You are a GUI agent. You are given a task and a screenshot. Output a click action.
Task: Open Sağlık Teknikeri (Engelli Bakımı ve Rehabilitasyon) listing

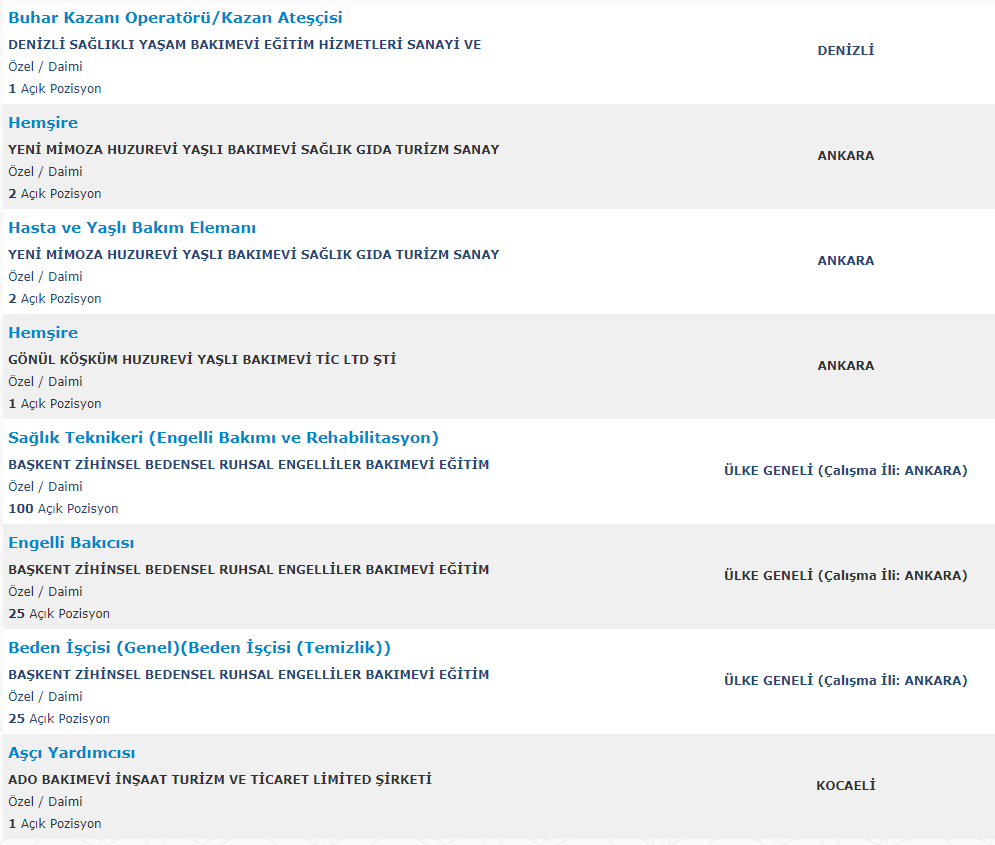point(223,438)
